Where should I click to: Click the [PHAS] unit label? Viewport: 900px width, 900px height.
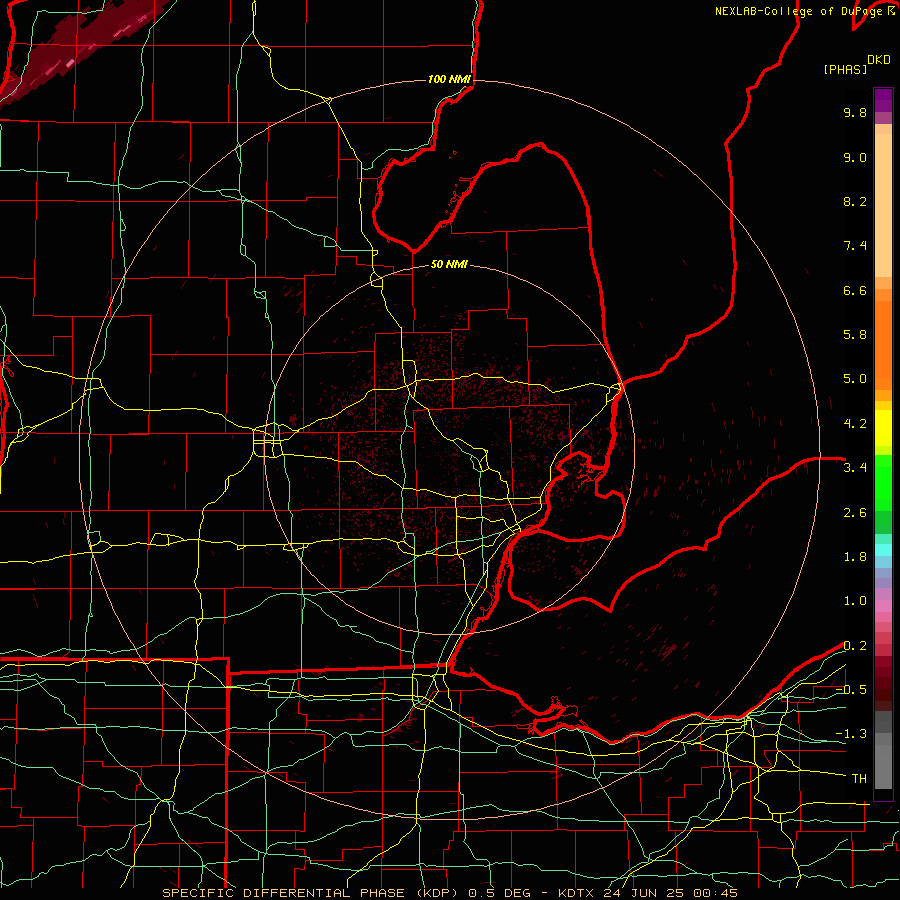pyautogui.click(x=845, y=70)
